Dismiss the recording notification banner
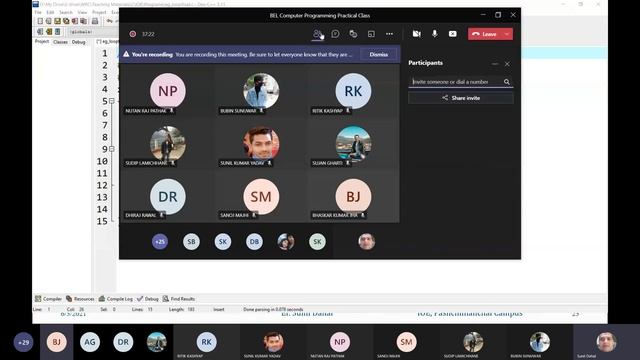The height and width of the screenshot is (360, 640). click(x=378, y=54)
